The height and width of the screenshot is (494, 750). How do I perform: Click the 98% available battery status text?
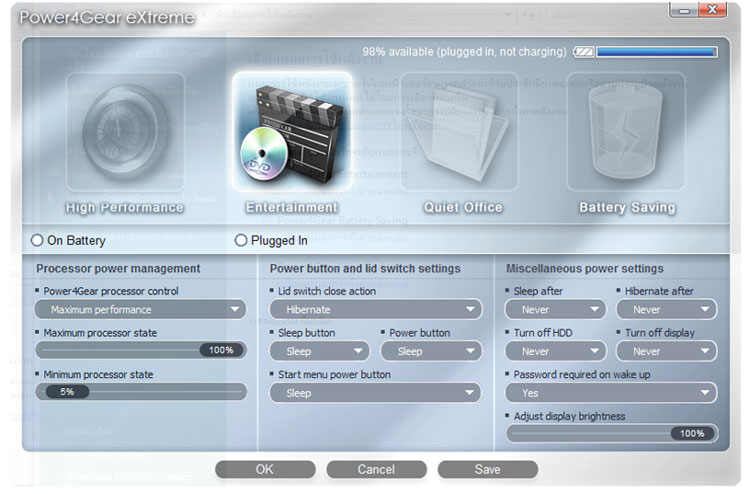[x=464, y=52]
